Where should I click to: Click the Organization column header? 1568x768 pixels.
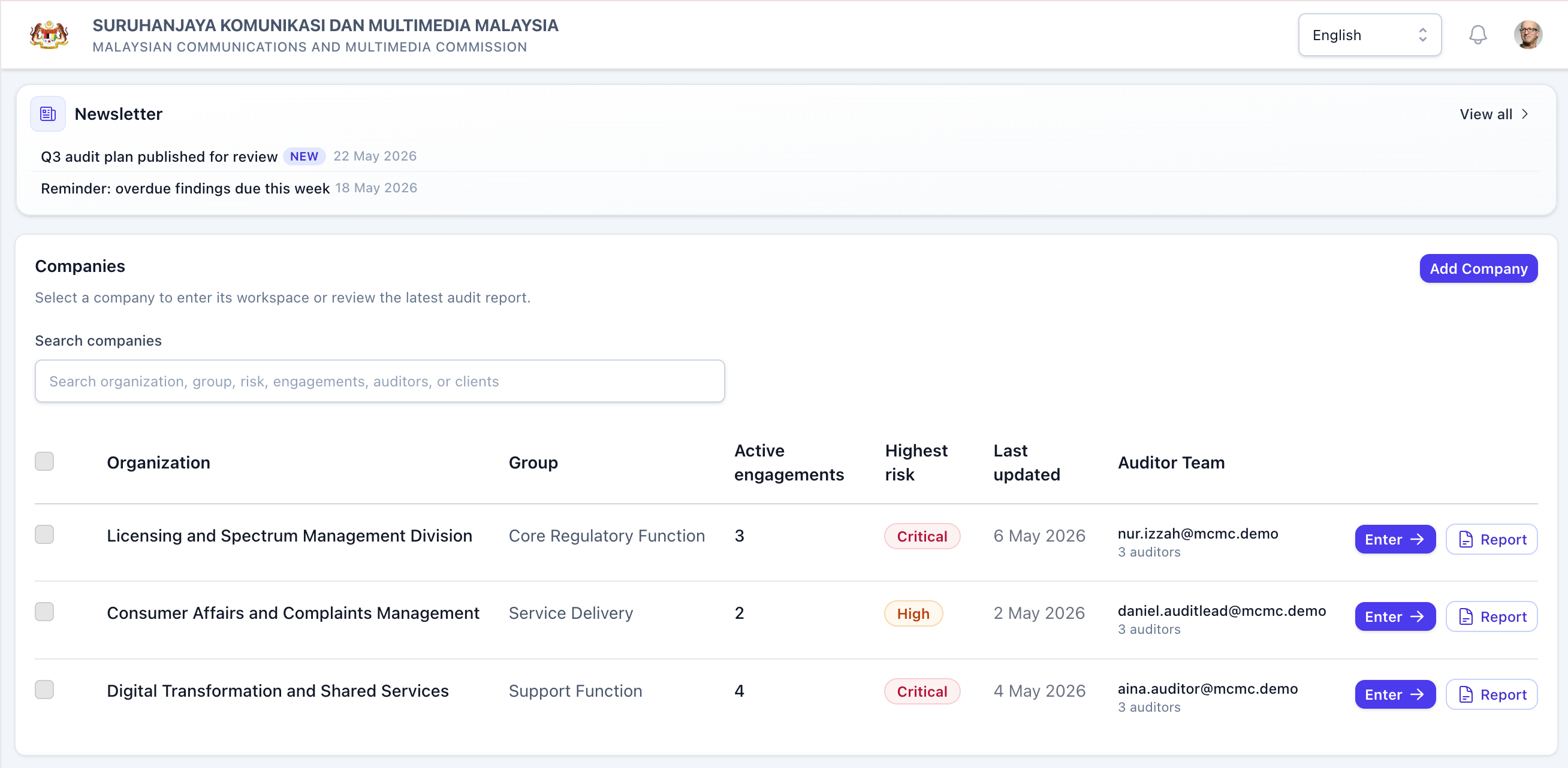click(158, 462)
